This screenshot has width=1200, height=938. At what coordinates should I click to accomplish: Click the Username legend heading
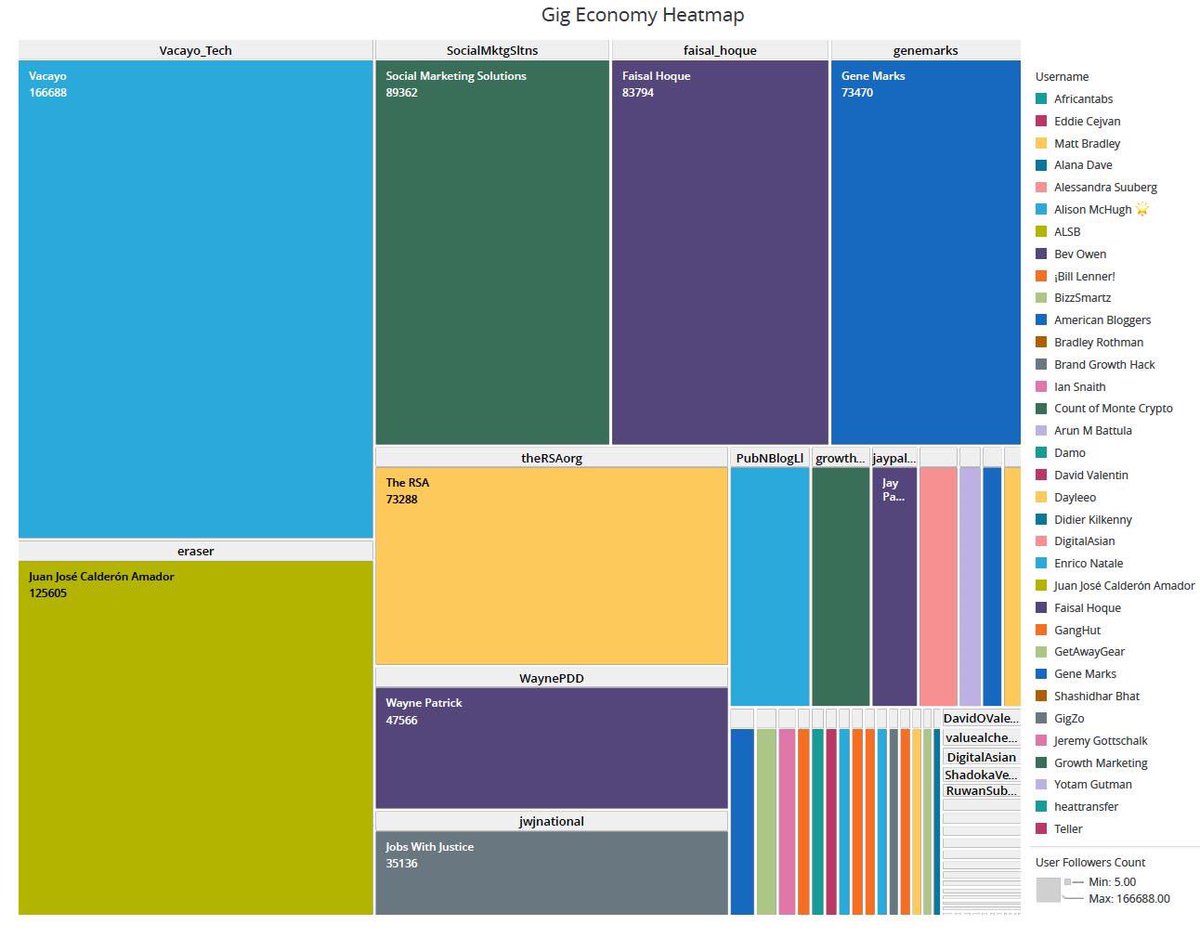point(1062,77)
